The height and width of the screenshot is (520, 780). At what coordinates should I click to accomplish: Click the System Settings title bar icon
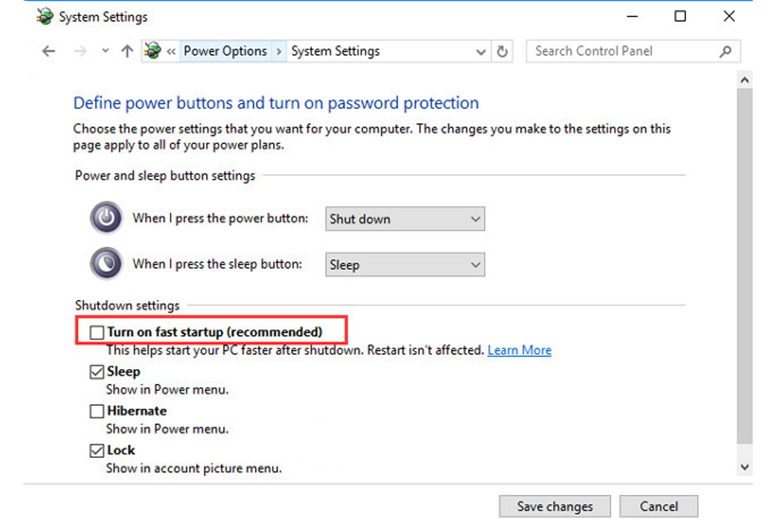pos(43,17)
